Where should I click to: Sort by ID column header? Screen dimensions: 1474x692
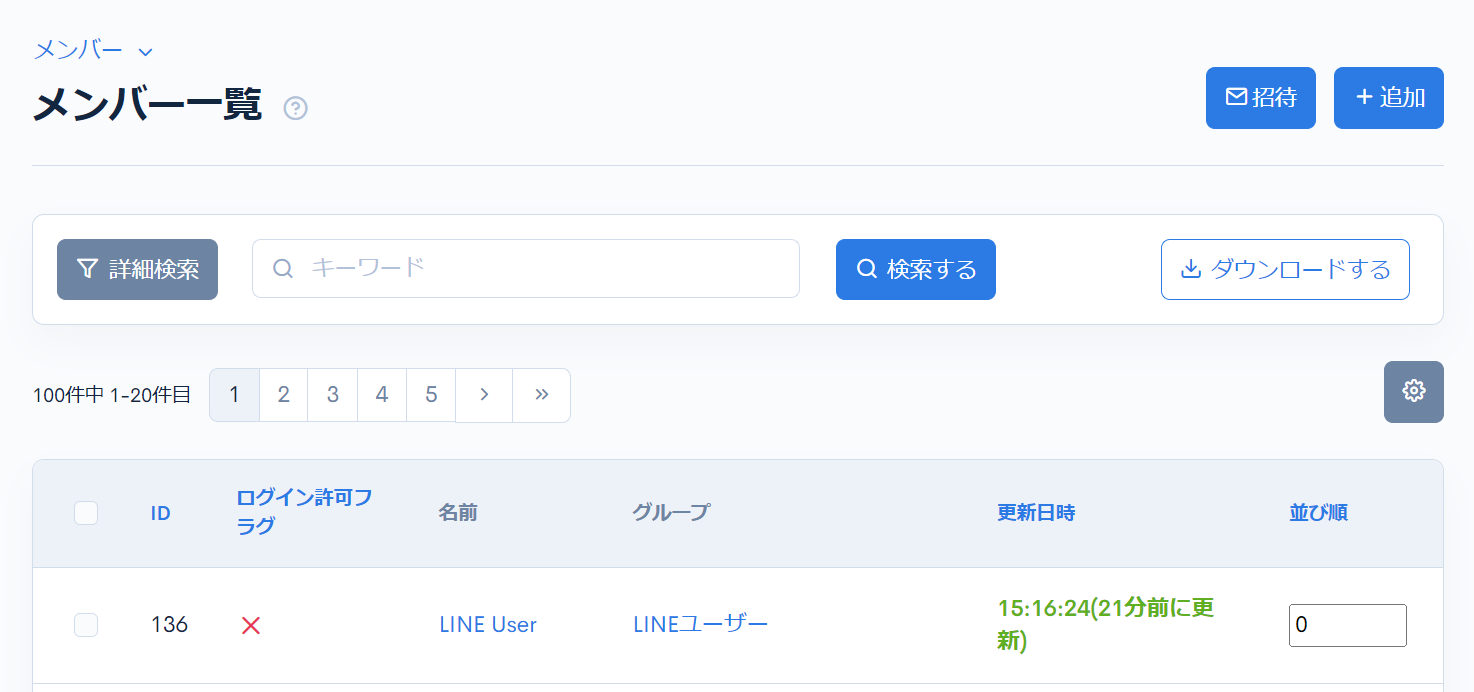[x=160, y=514]
